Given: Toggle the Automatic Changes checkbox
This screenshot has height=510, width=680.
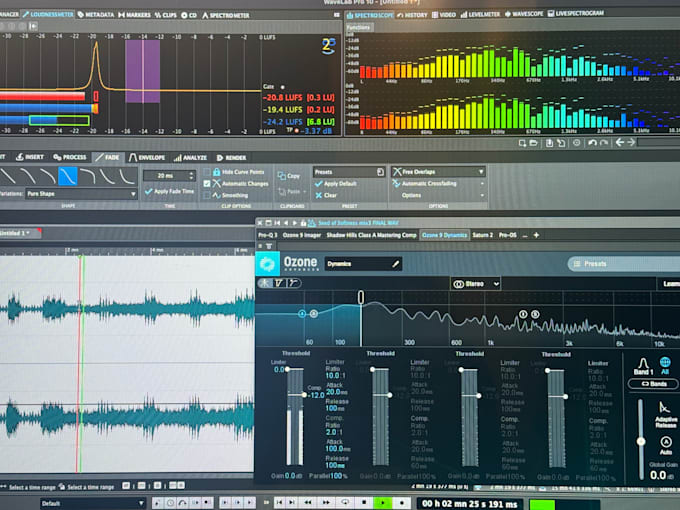Looking at the screenshot, I should 207,184.
